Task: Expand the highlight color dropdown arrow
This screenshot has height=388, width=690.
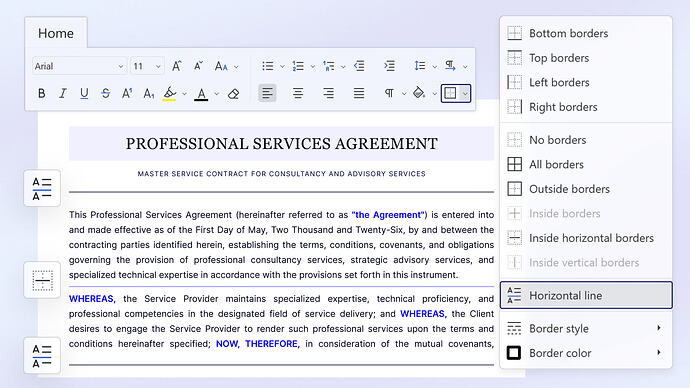Action: tap(184, 94)
